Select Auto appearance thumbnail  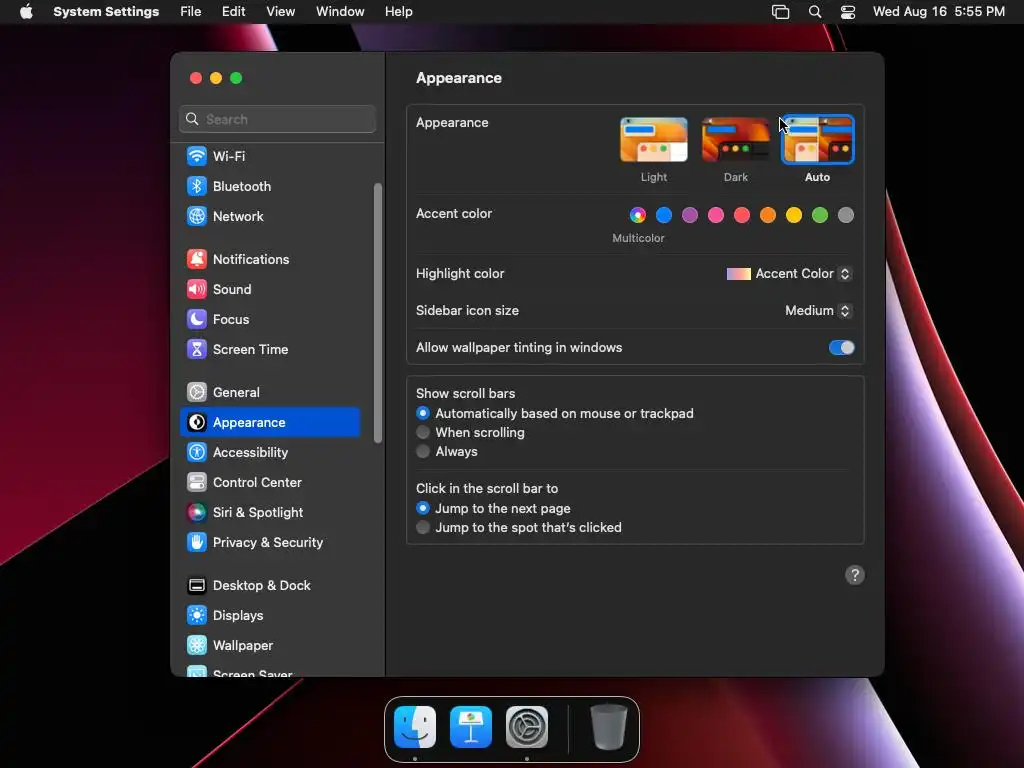coord(818,140)
